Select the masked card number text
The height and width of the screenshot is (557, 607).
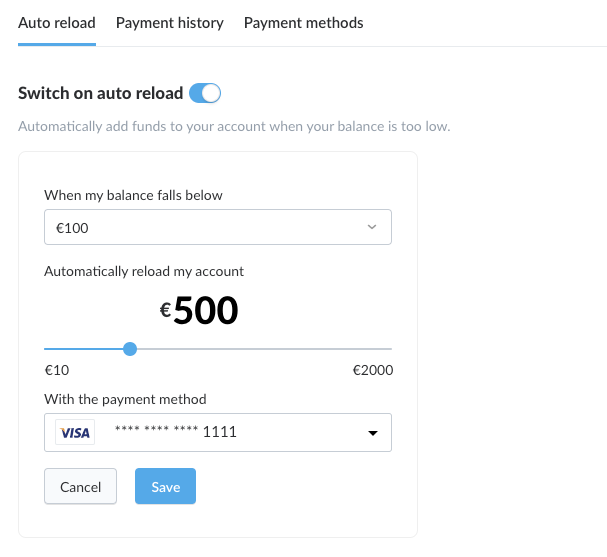176,431
